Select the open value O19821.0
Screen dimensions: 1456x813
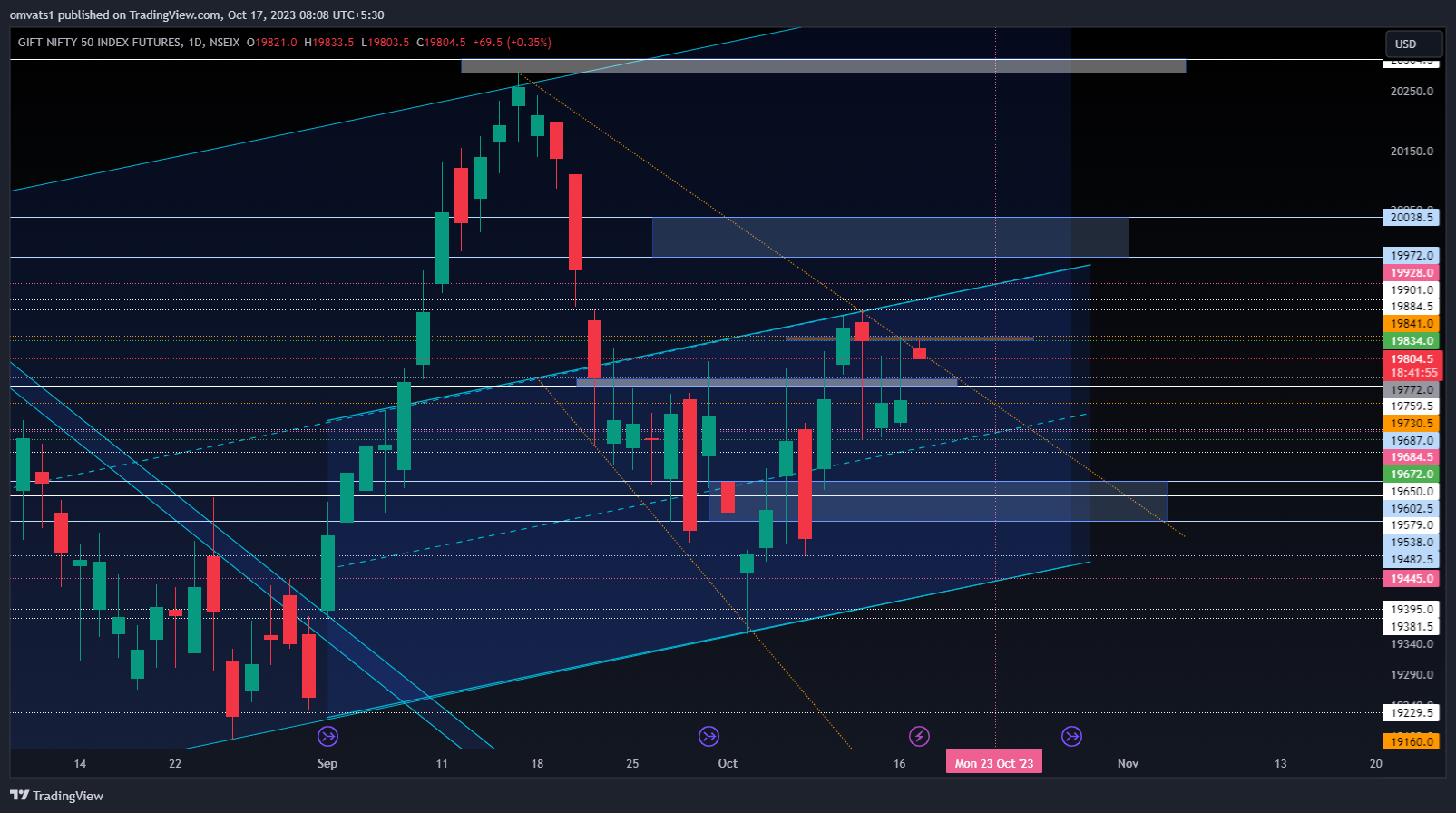coord(271,43)
